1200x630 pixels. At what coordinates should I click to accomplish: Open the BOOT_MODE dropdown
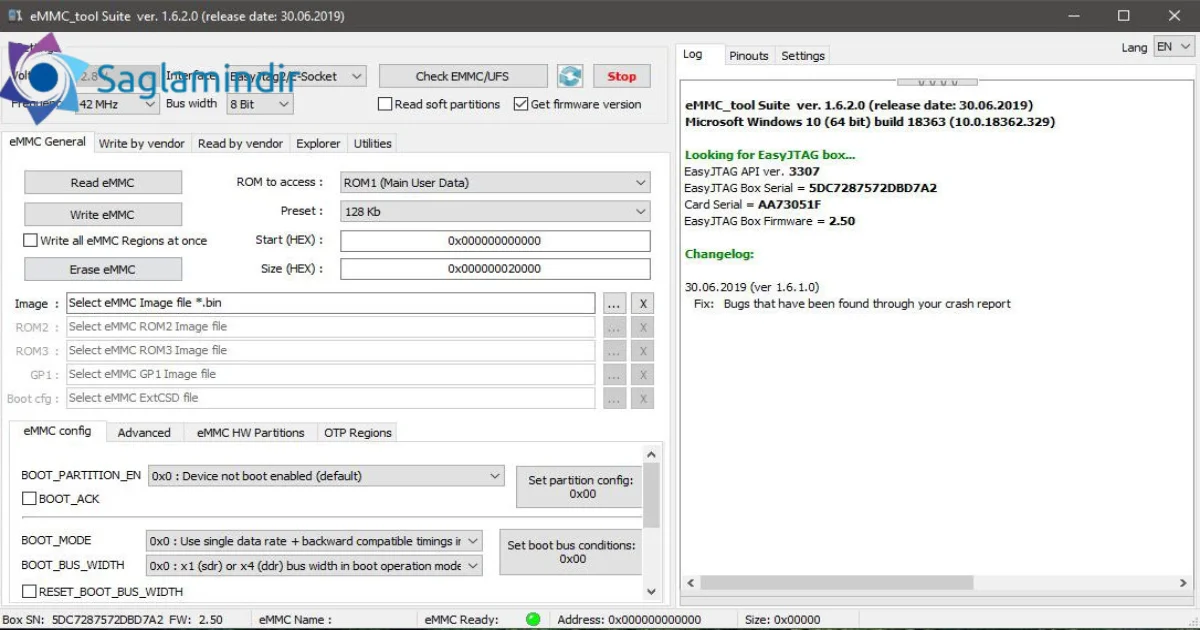(314, 541)
